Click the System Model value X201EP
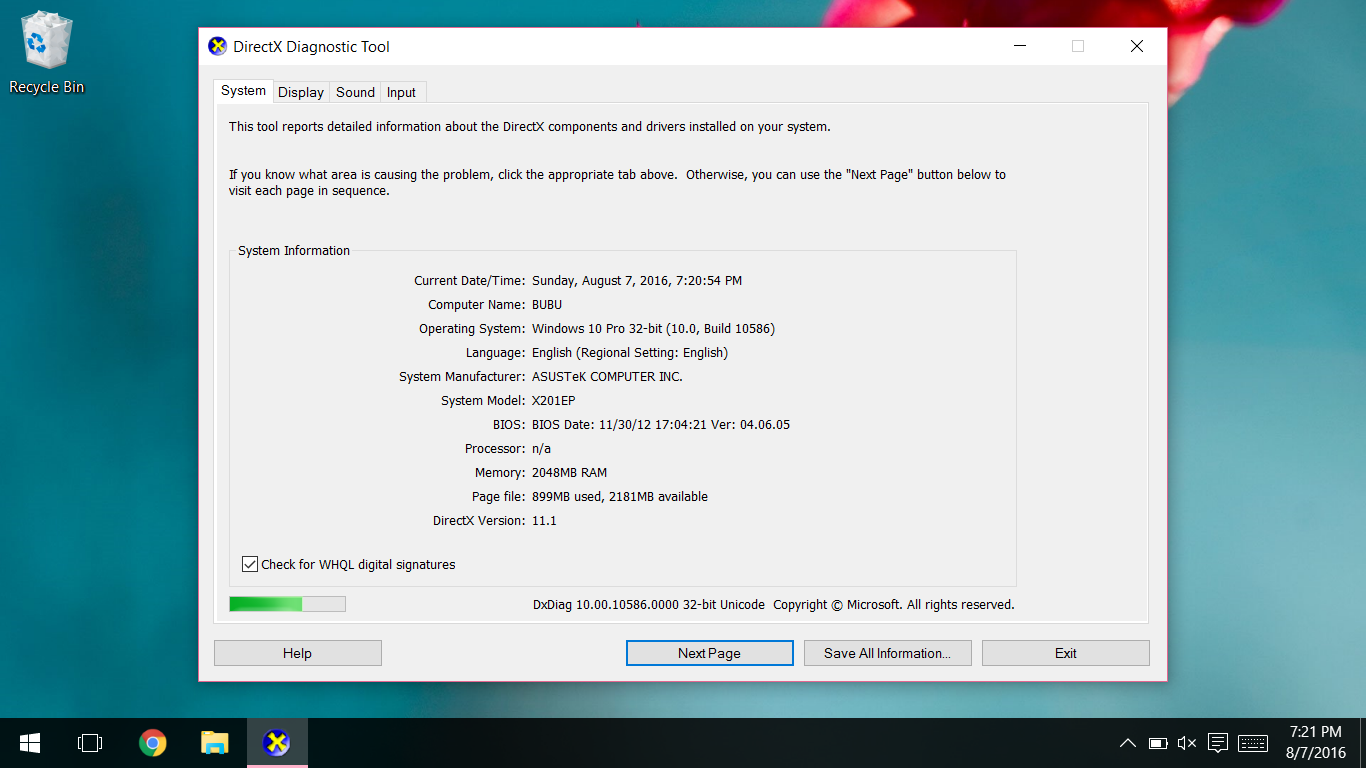Image resolution: width=1366 pixels, height=768 pixels. point(554,401)
